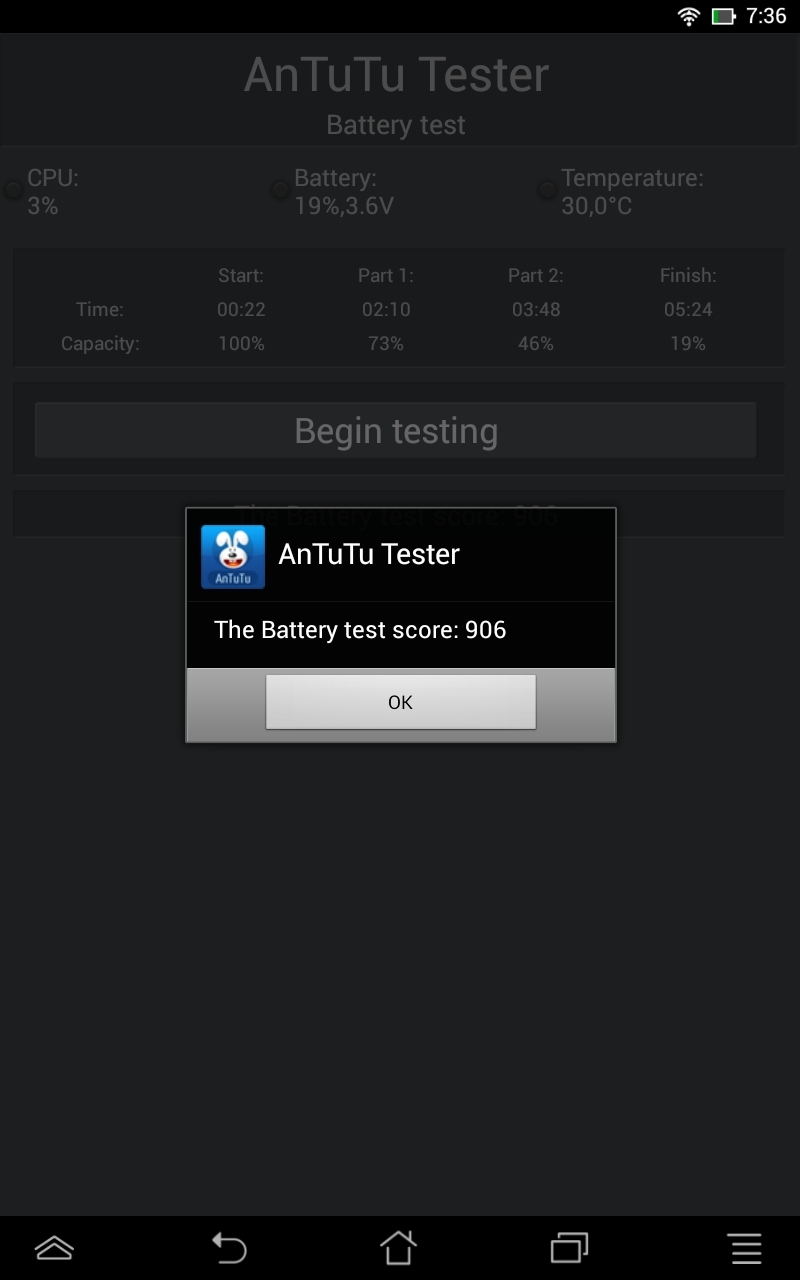The height and width of the screenshot is (1280, 800).
Task: Tap the Wi-Fi status icon
Action: 688,16
